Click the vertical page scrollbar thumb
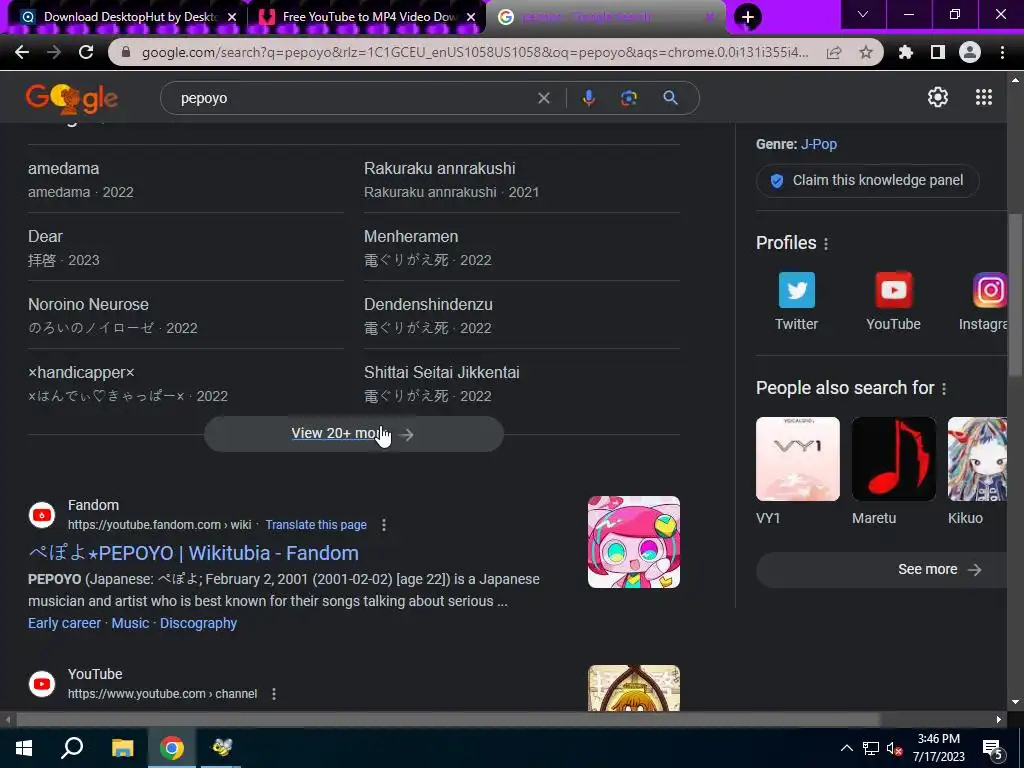Image resolution: width=1024 pixels, height=768 pixels. point(1014,295)
